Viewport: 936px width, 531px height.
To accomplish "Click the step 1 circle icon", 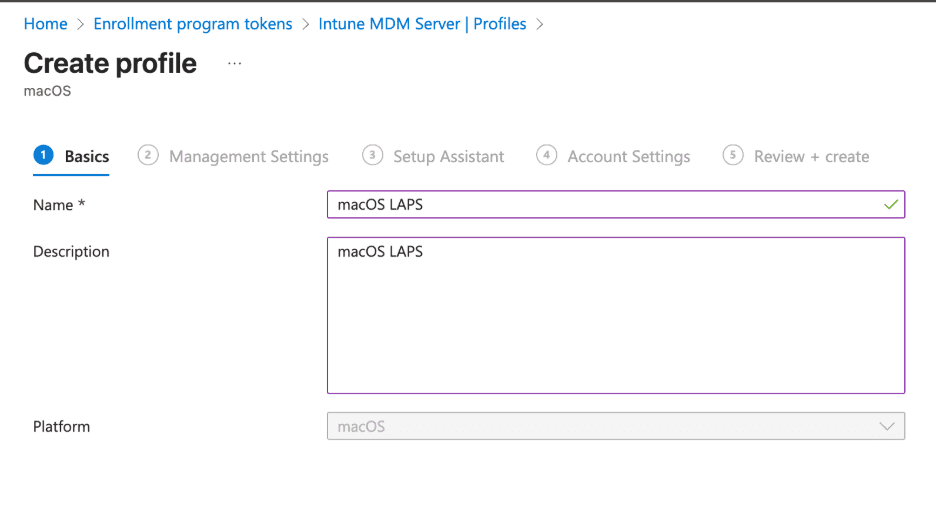I will [43, 155].
